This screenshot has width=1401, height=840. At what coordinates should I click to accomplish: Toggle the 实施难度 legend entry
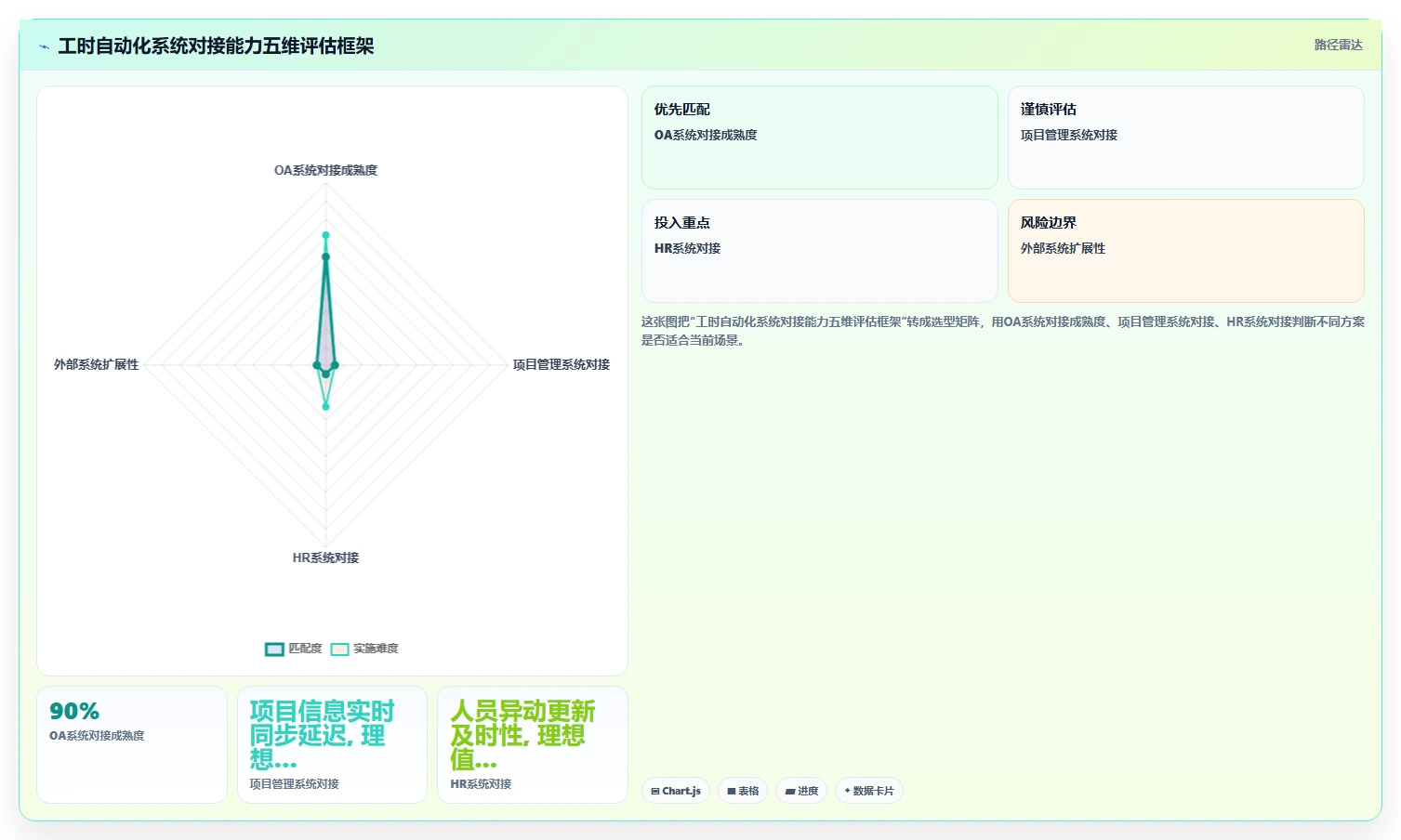(364, 649)
